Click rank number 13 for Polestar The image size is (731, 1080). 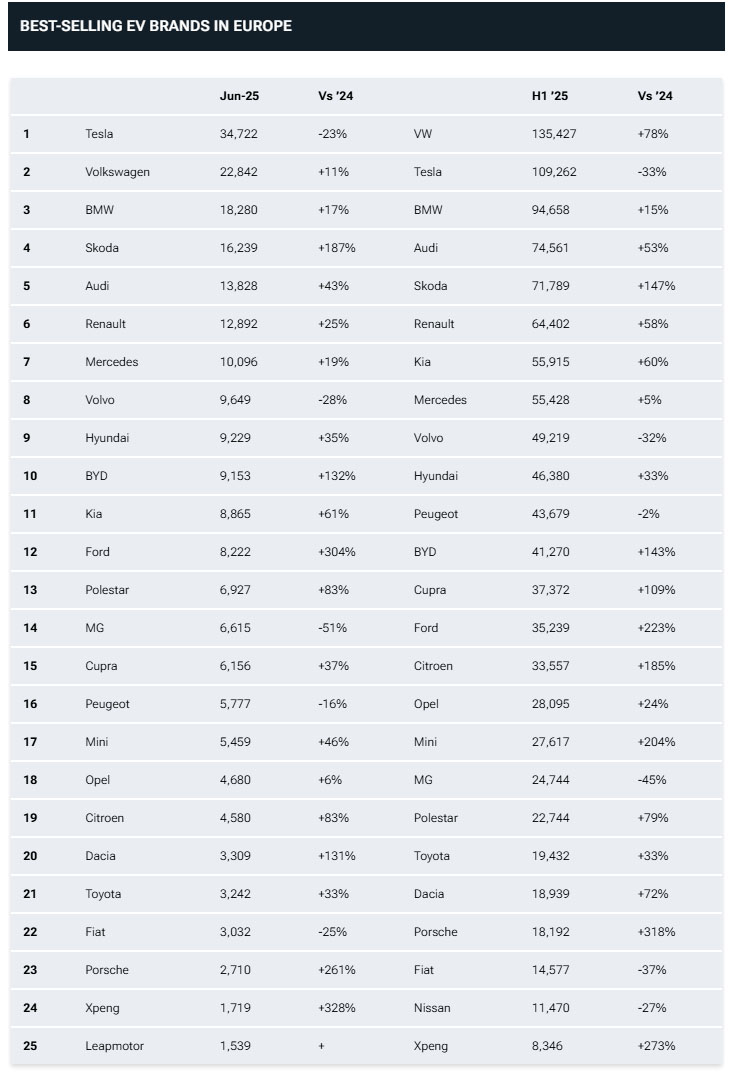coord(30,590)
